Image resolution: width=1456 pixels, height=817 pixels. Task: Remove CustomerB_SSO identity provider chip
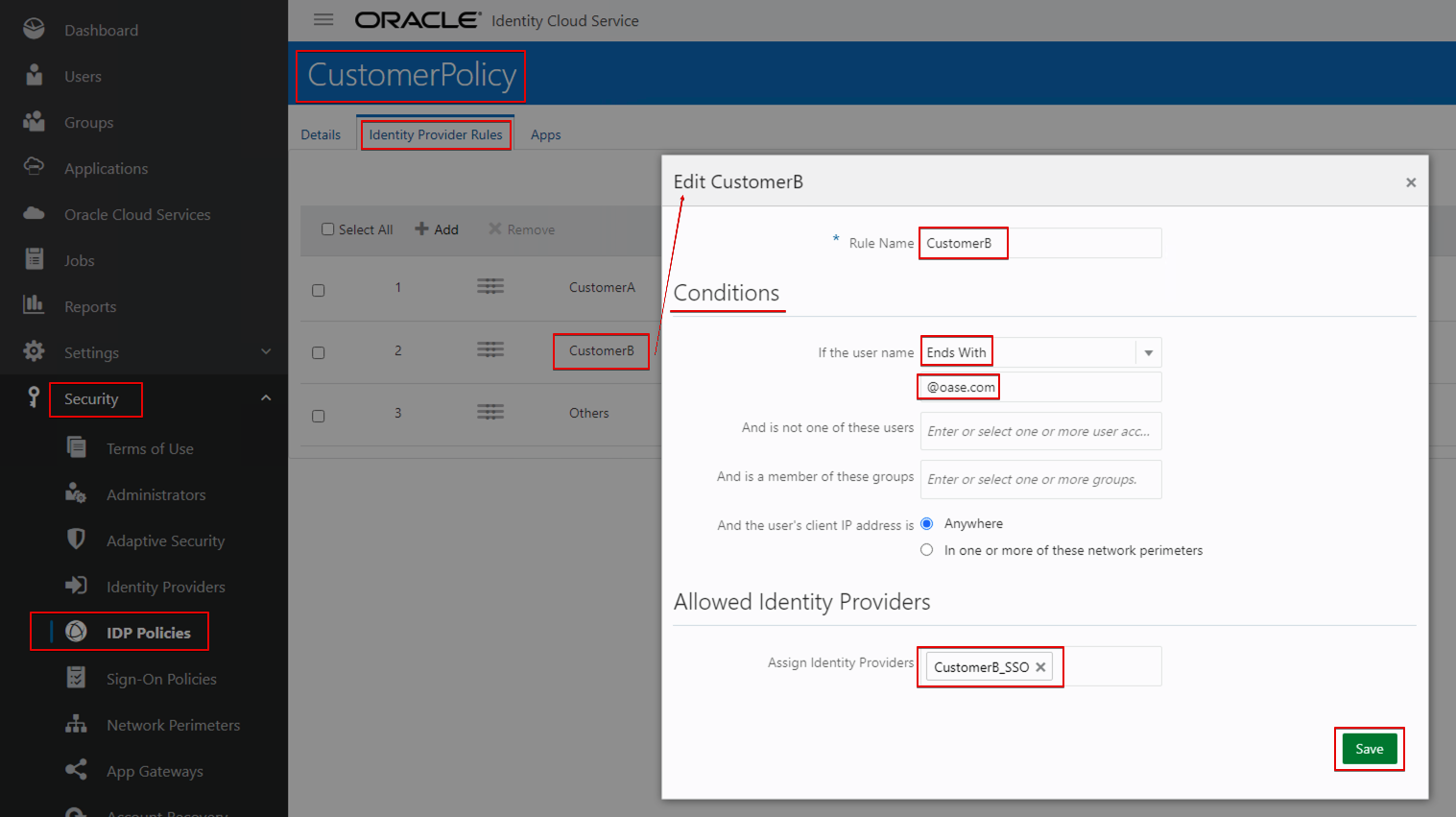[1040, 667]
